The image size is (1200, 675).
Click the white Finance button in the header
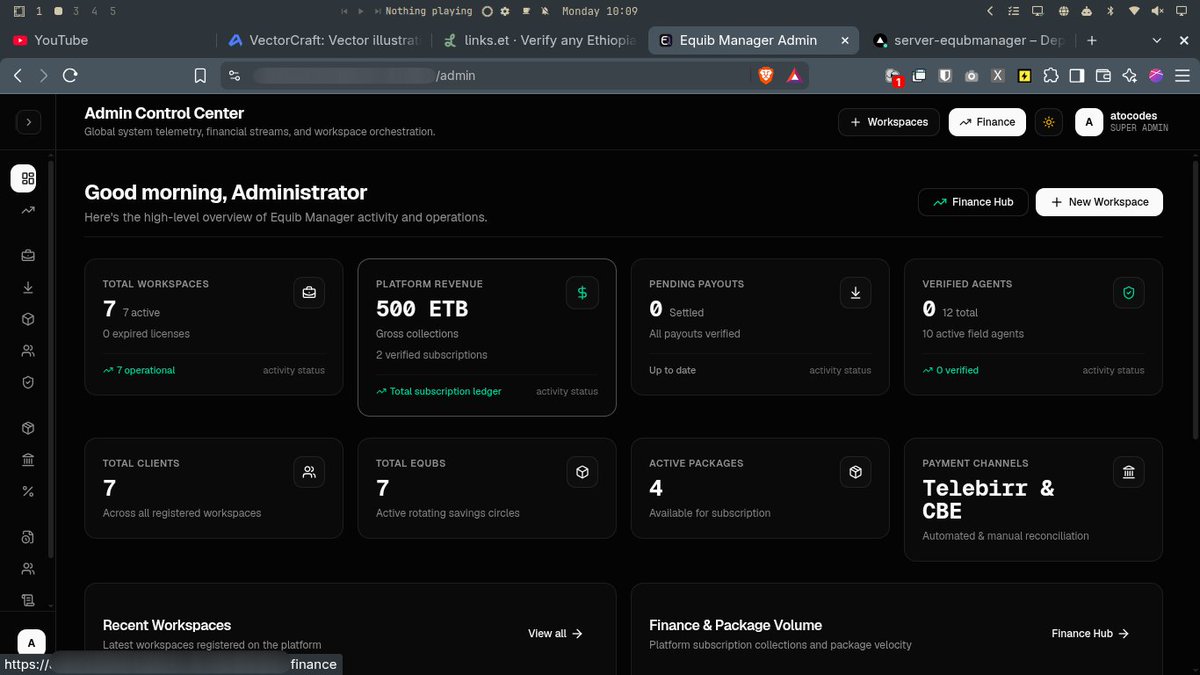click(x=987, y=122)
